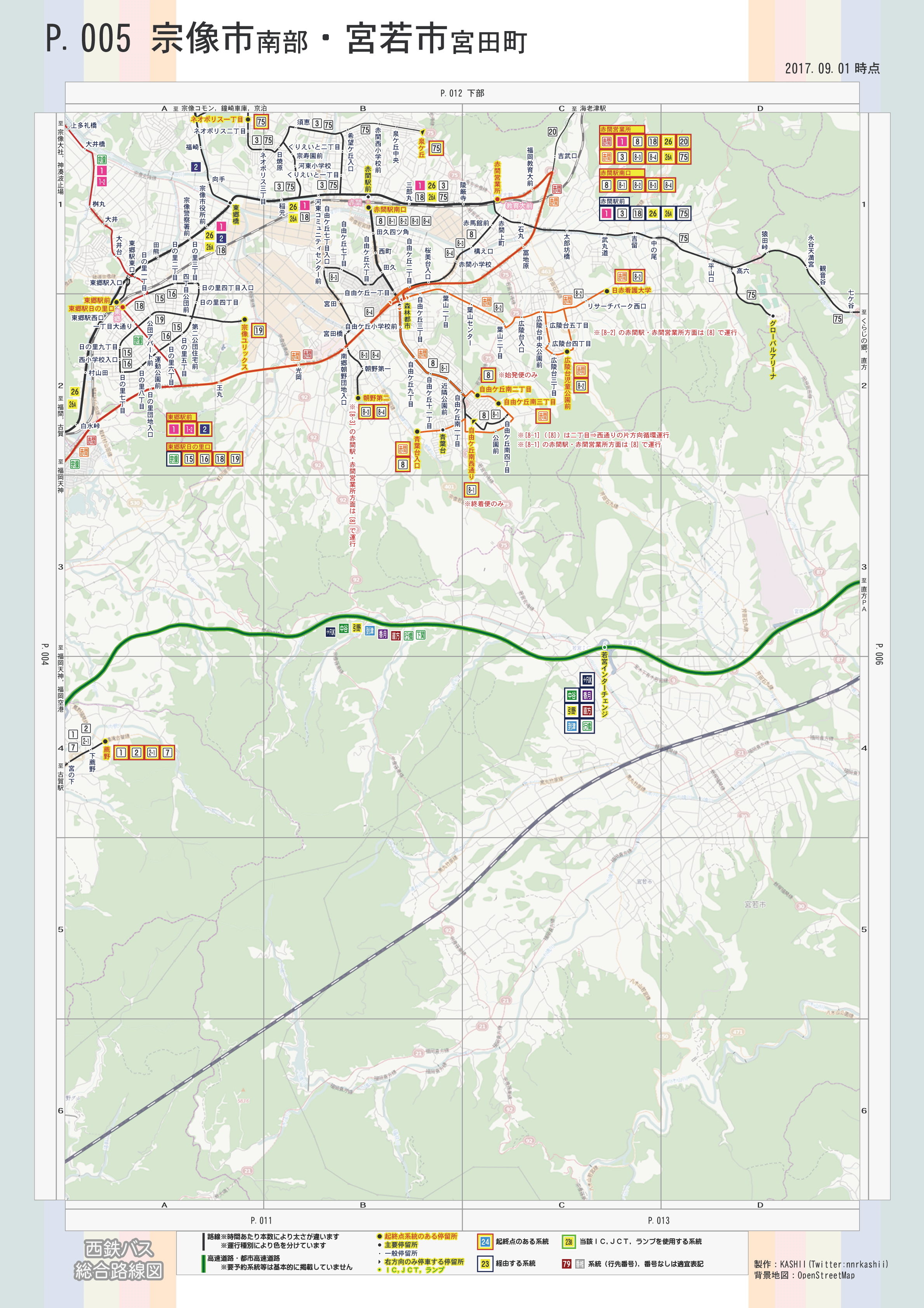Select yellow 26 badge in 赤間営業所 box

(x=668, y=141)
